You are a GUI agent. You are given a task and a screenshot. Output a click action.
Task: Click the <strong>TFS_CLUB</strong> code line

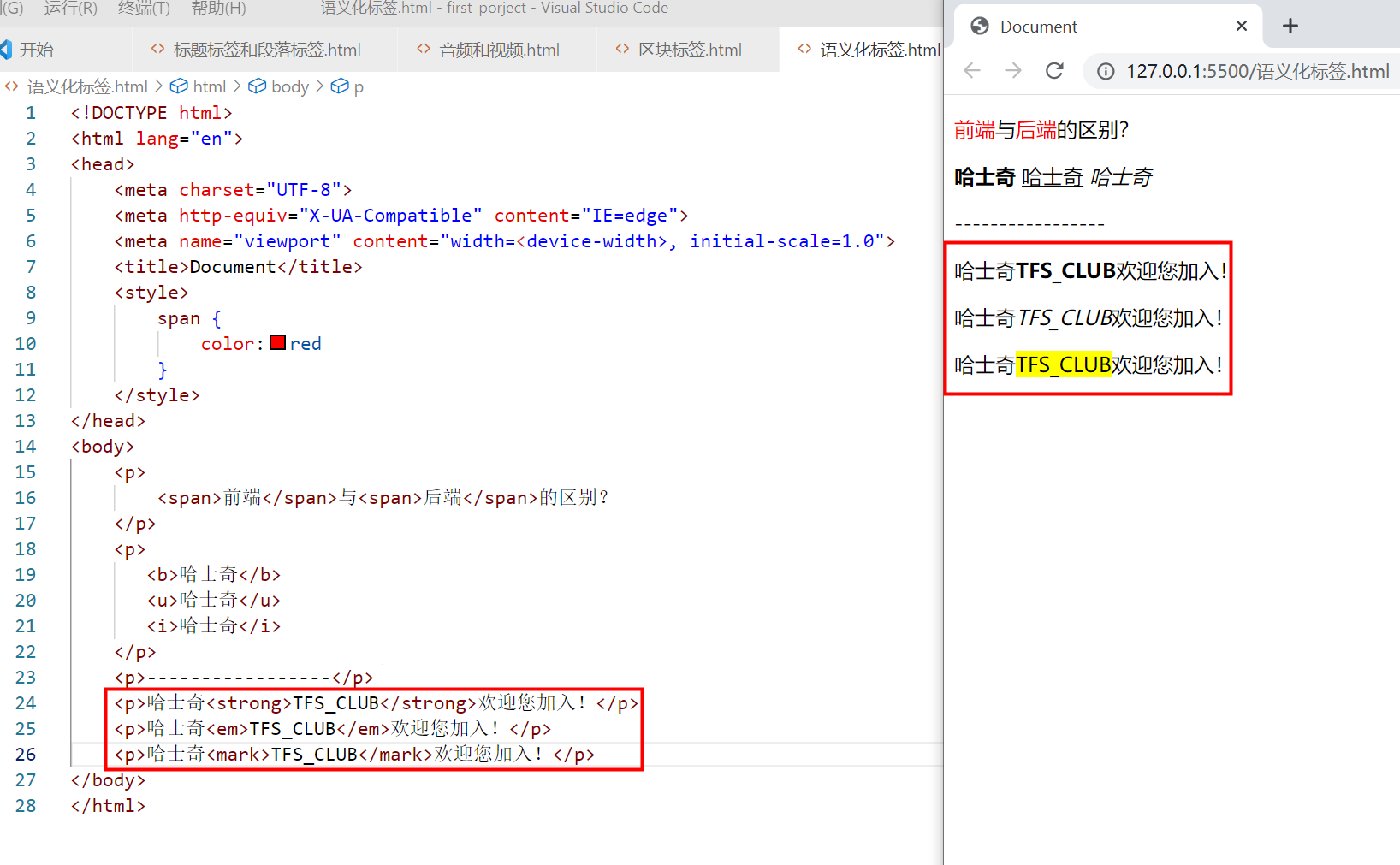tap(377, 703)
